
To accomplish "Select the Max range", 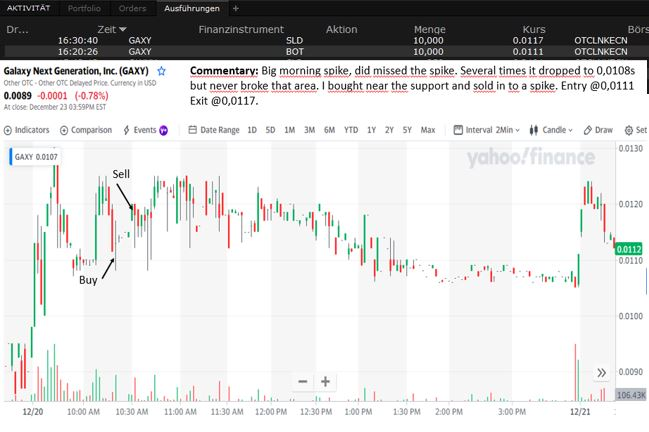I will [428, 130].
